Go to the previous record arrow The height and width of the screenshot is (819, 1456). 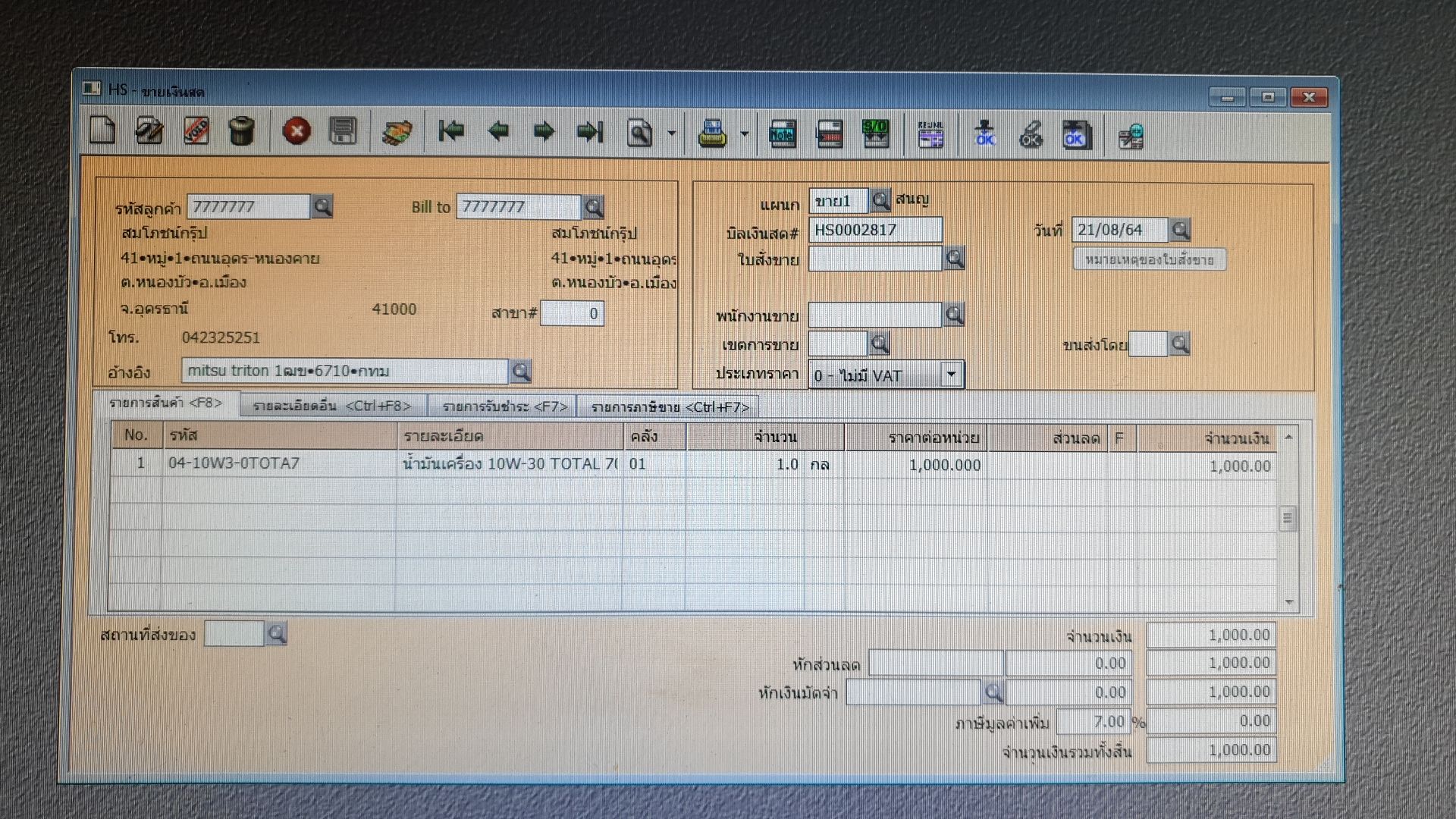coord(498,131)
